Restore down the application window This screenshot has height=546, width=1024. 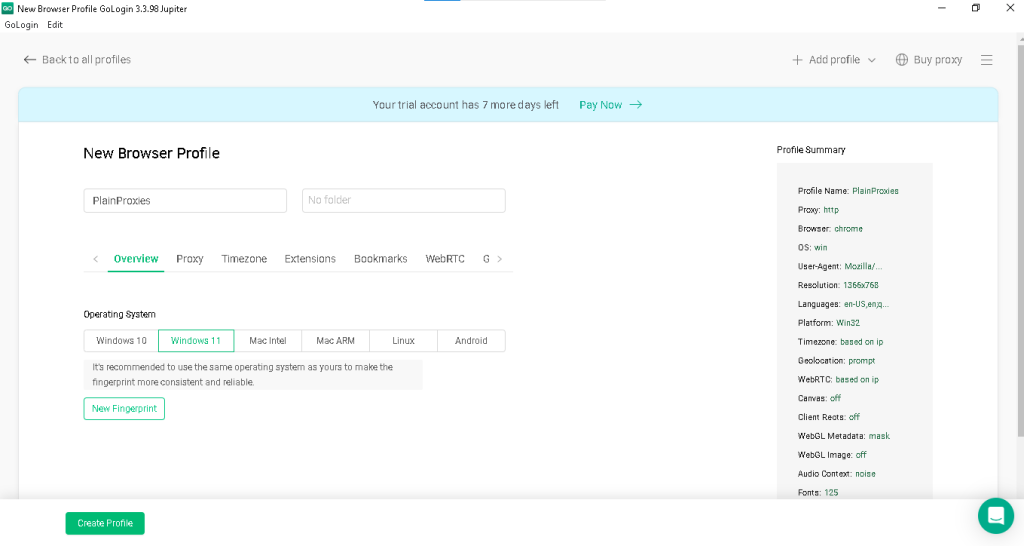(976, 8)
